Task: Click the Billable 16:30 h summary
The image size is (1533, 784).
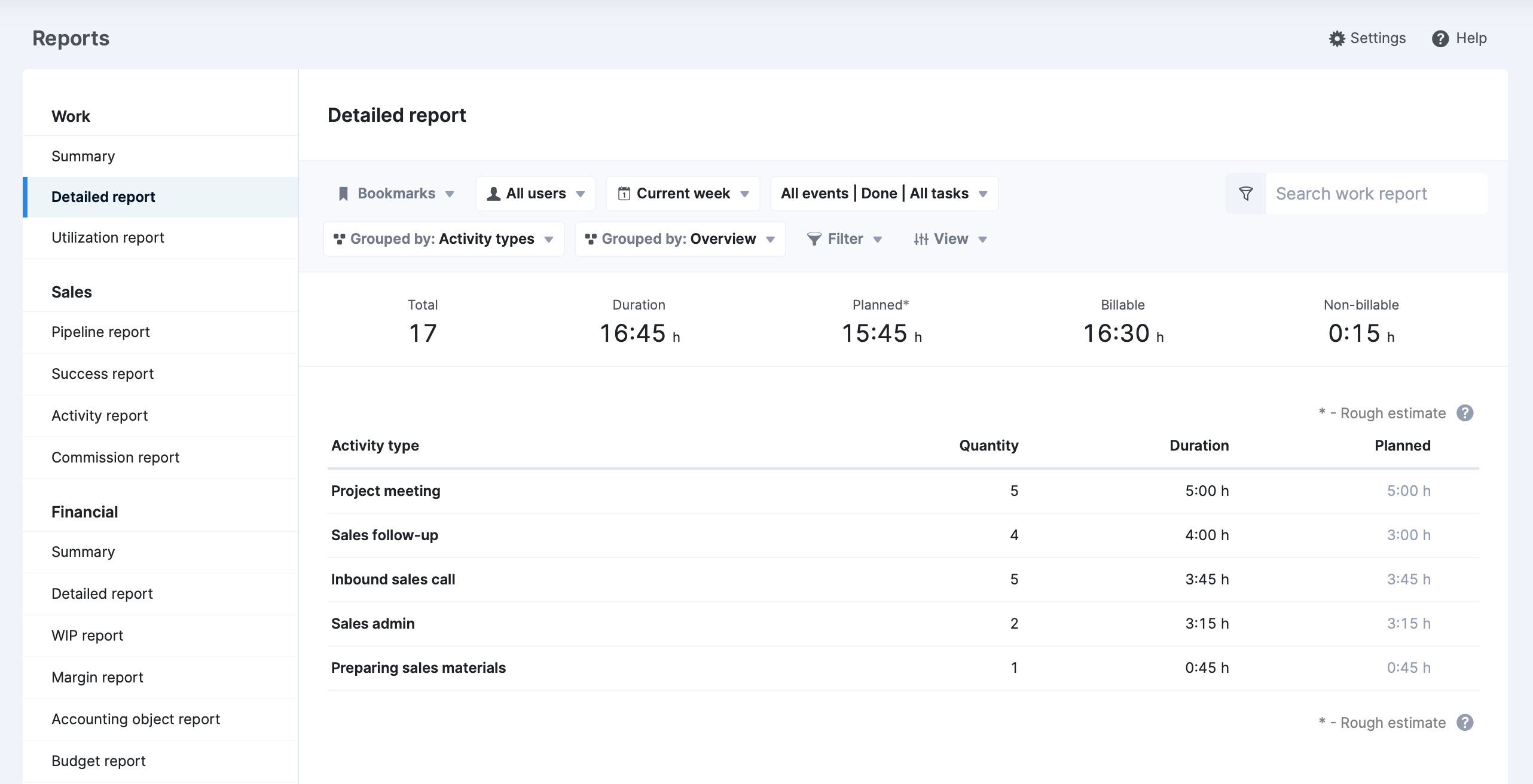Action: [x=1123, y=333]
